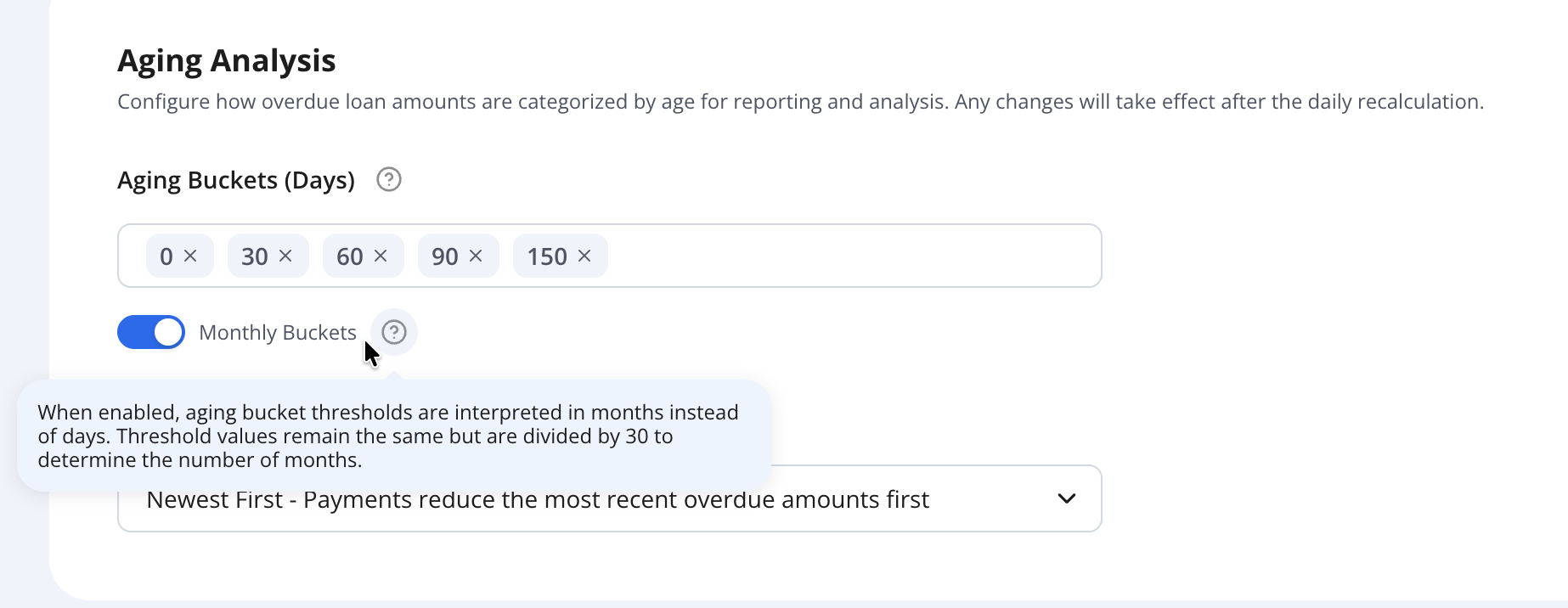The height and width of the screenshot is (608, 1568).
Task: Expand the dropdown using the chevron arrow
Action: point(1067,498)
